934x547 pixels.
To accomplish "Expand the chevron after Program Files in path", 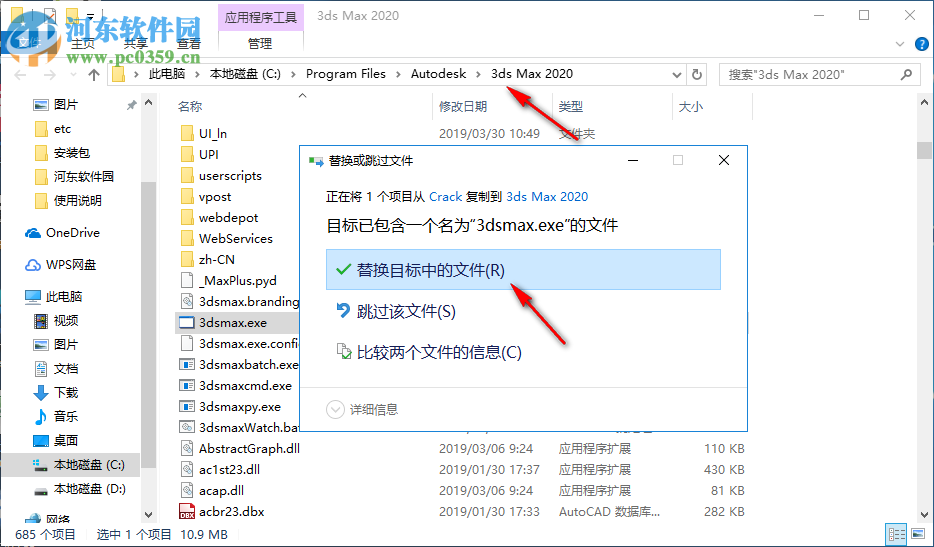I will 398,74.
